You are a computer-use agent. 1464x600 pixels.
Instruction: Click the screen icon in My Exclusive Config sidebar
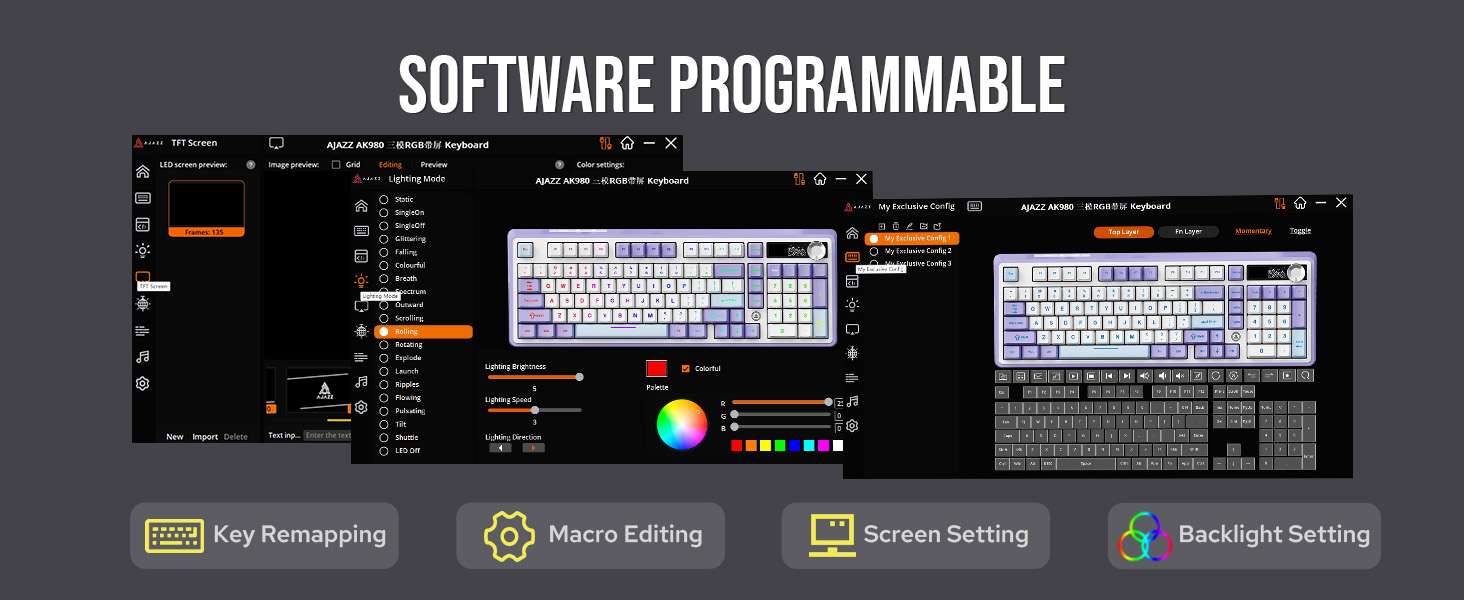click(x=852, y=329)
